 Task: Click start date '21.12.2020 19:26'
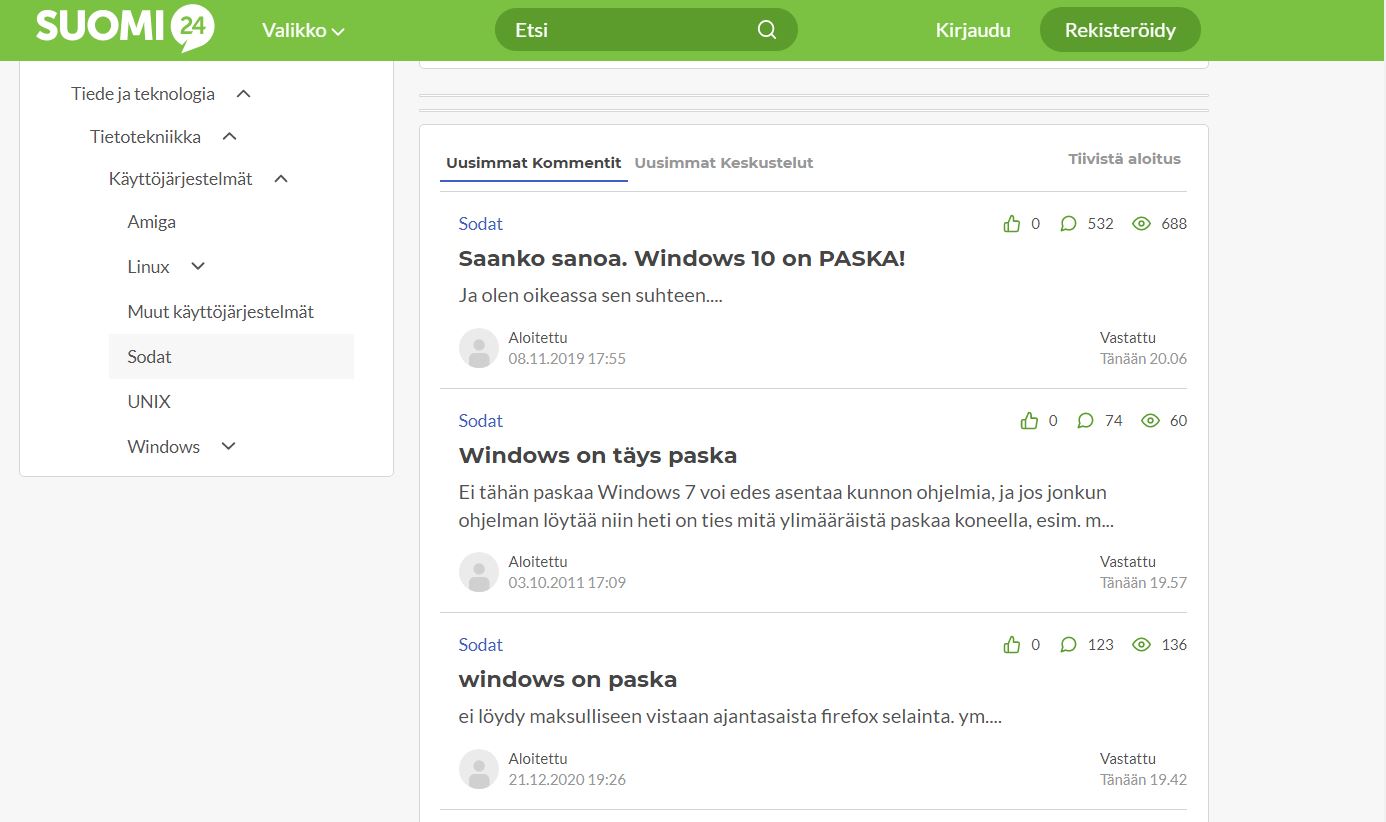click(x=567, y=780)
